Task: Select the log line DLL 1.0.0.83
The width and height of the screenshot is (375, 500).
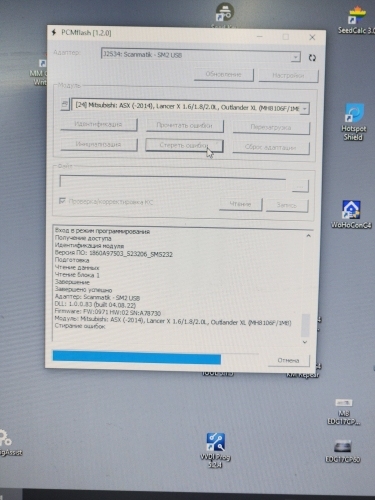Action: (95, 304)
